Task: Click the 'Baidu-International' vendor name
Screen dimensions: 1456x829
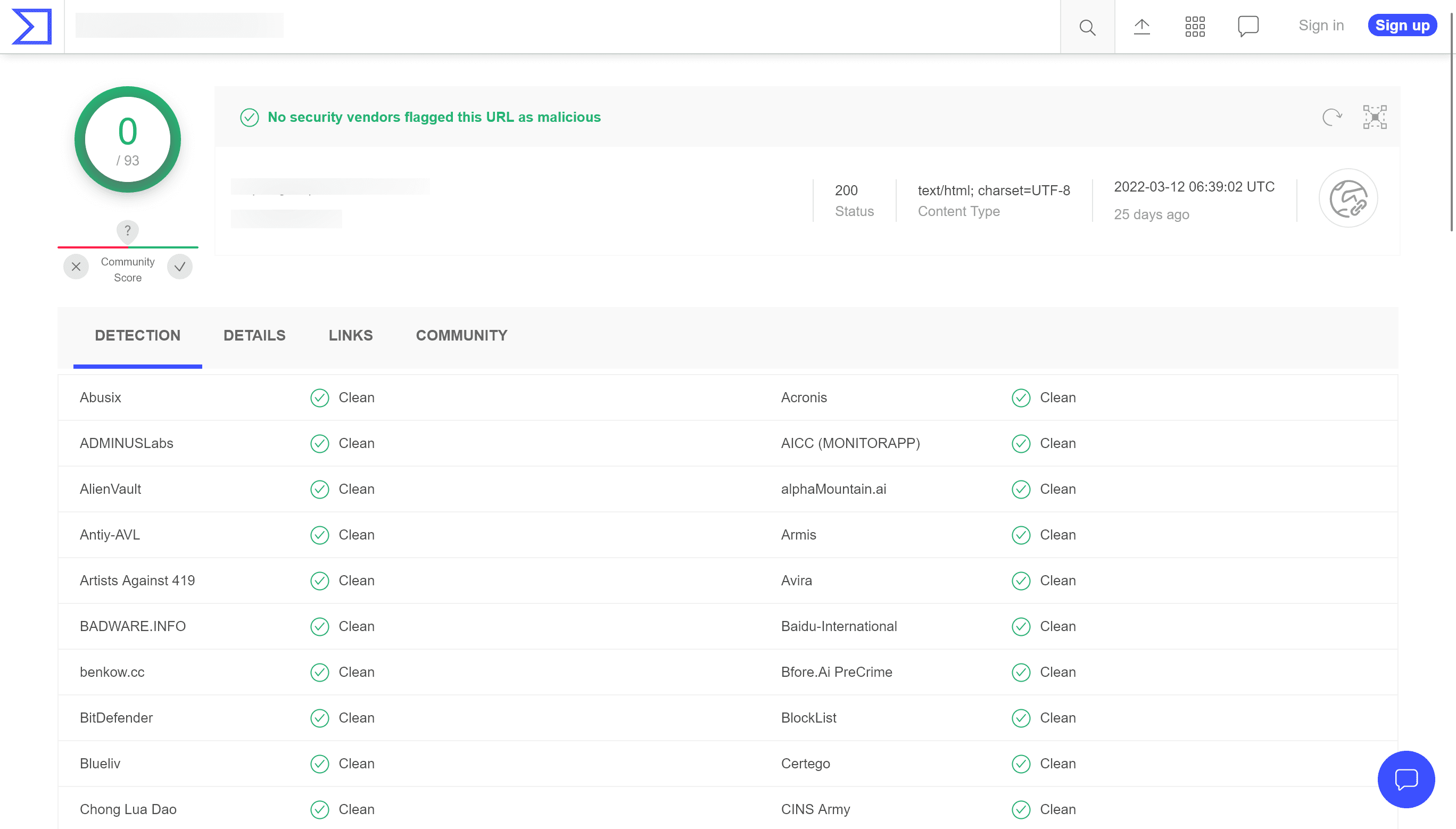Action: click(838, 626)
